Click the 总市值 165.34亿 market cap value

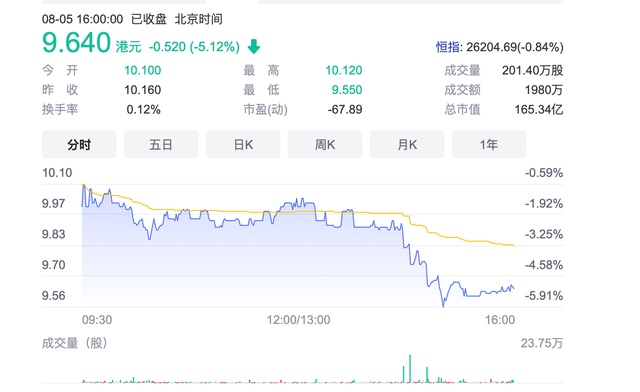(539, 109)
